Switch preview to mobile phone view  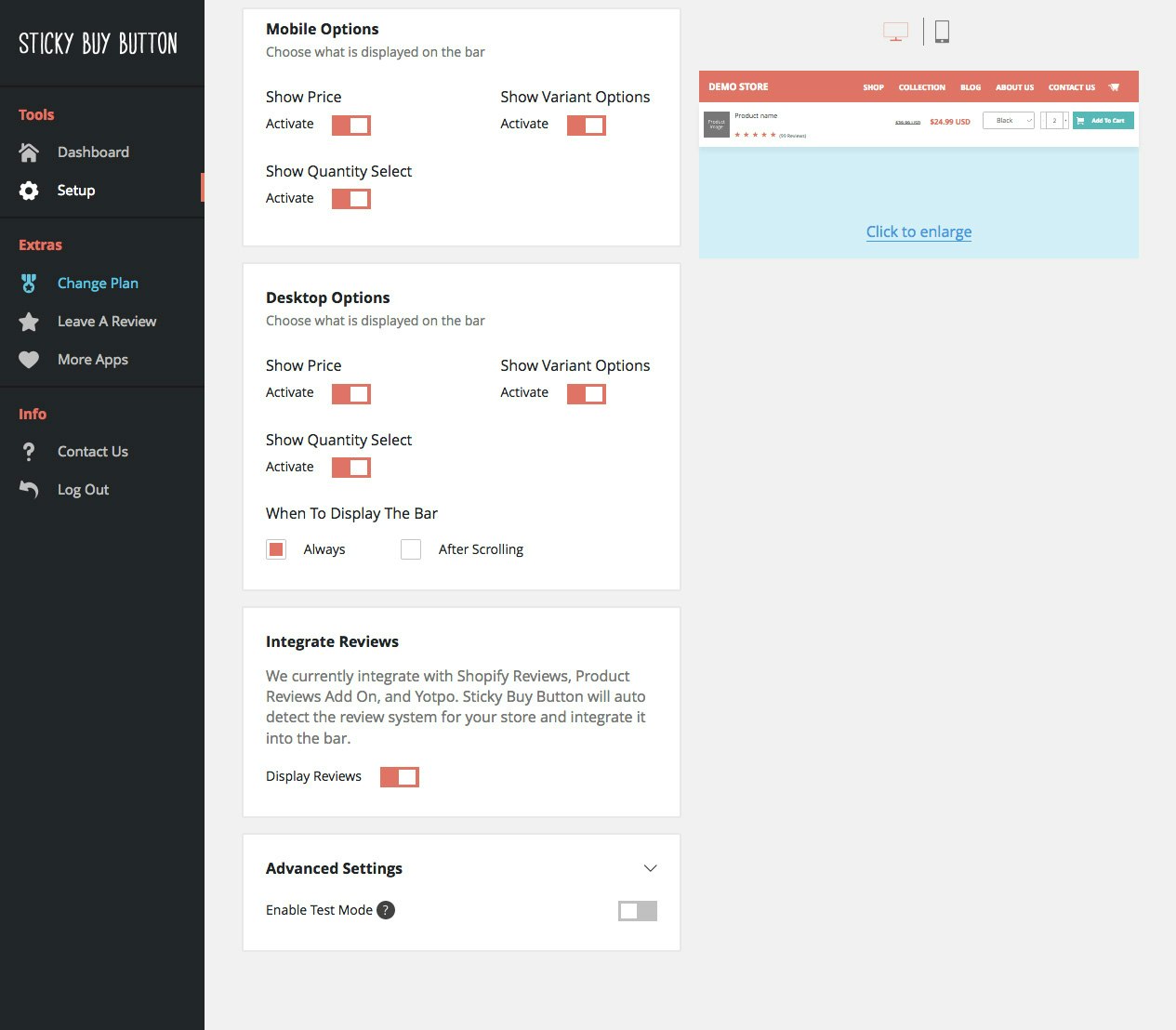(x=942, y=30)
